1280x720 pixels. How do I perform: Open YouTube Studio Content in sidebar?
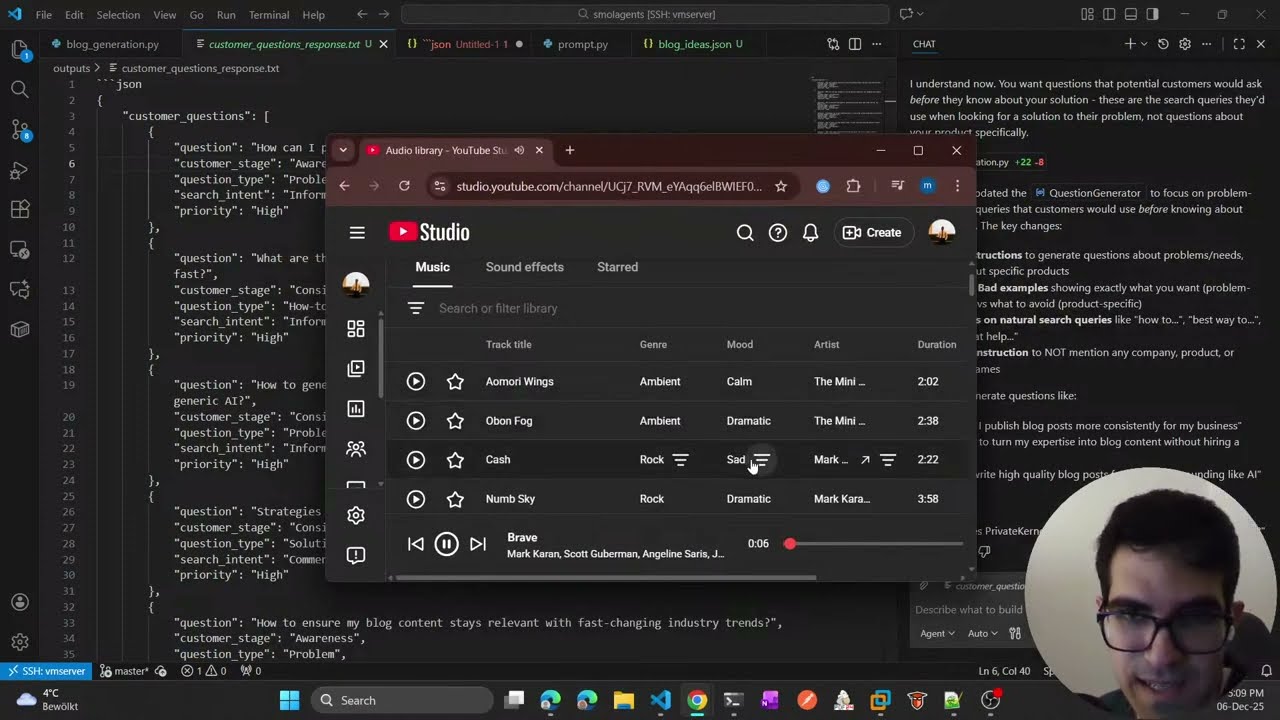pos(356,369)
